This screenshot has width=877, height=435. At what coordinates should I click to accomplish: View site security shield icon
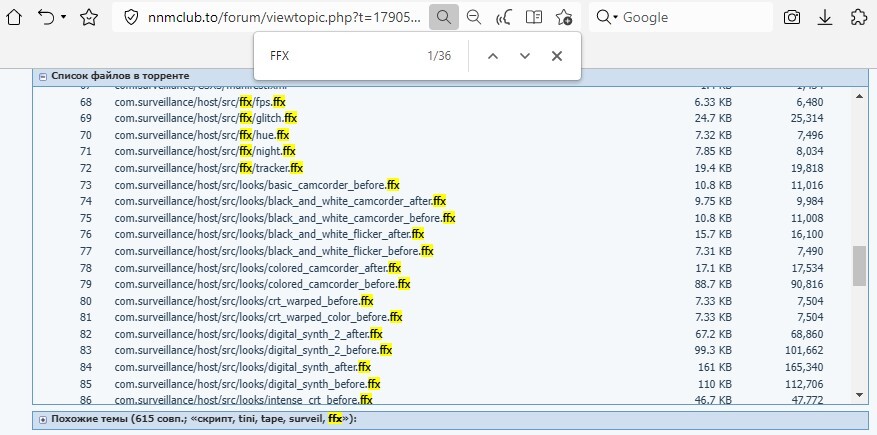pos(130,17)
